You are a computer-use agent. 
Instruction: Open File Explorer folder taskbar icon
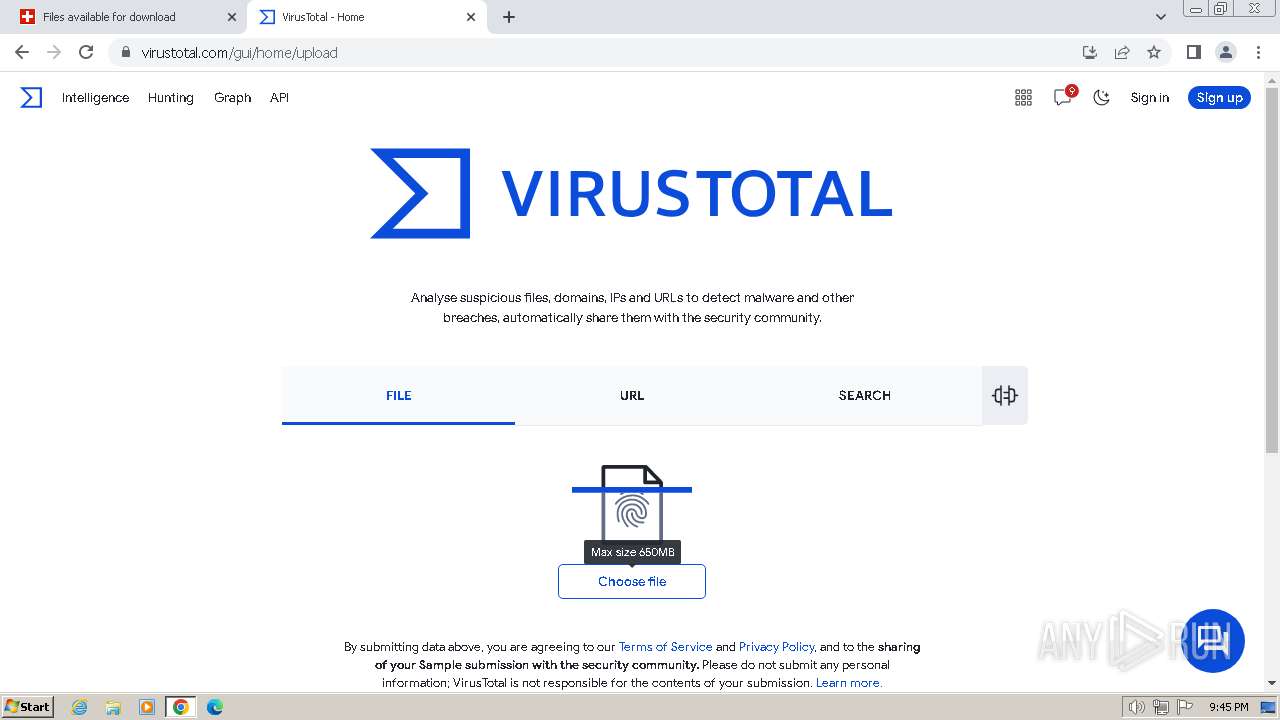click(x=113, y=707)
